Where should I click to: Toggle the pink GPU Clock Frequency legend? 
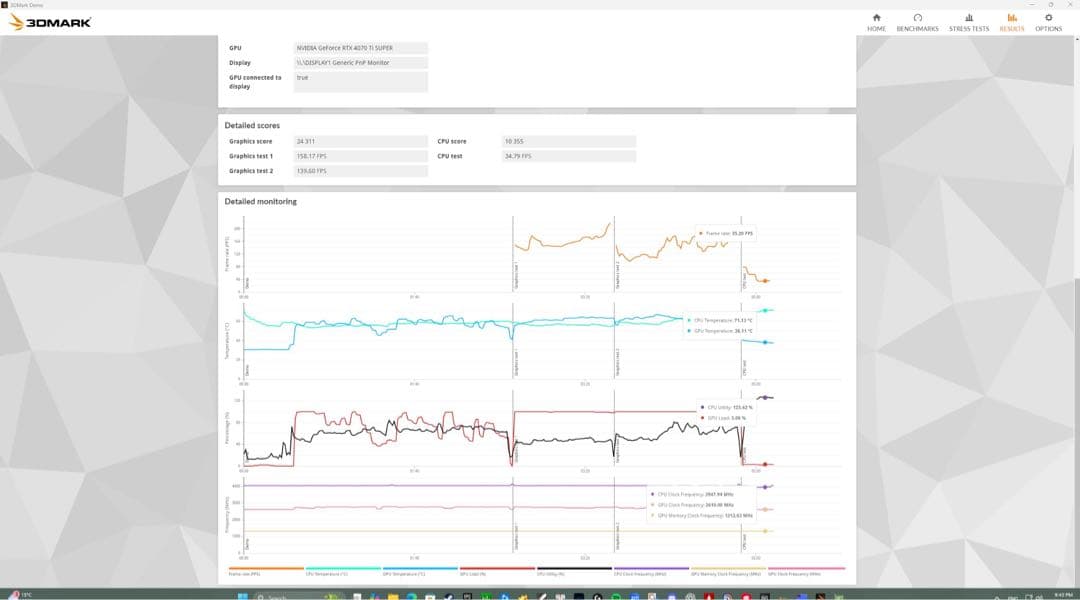(806, 572)
